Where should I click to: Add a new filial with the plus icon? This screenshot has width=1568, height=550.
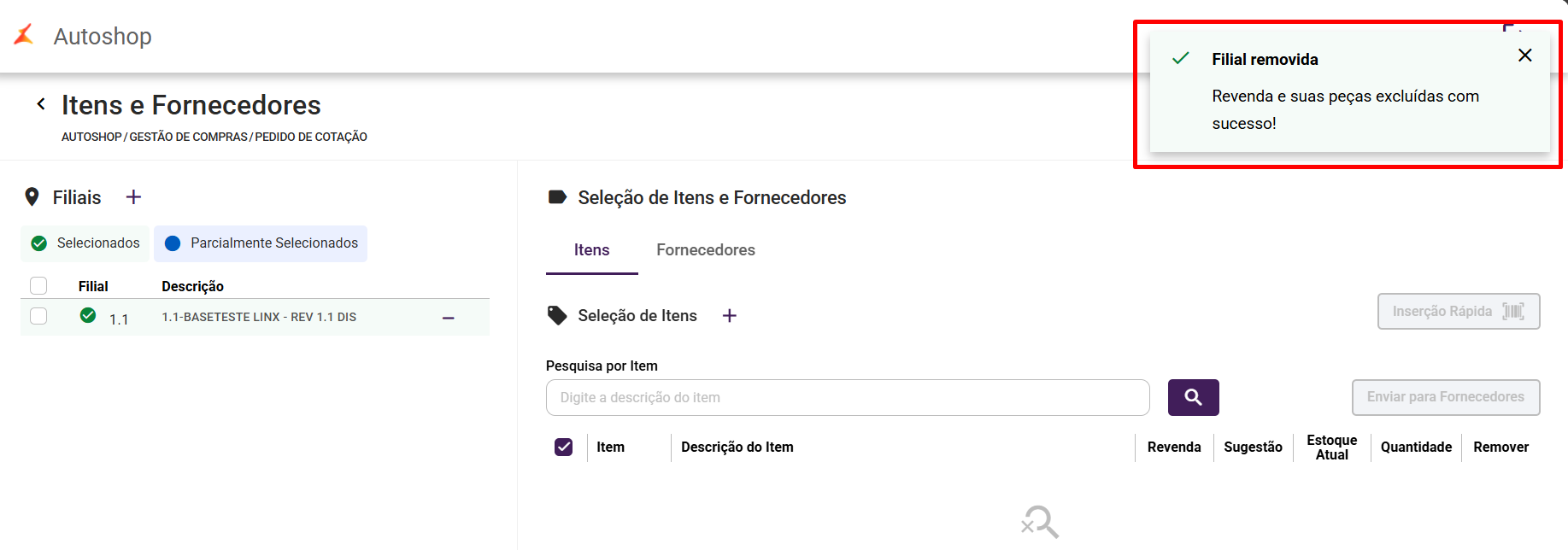[x=133, y=197]
